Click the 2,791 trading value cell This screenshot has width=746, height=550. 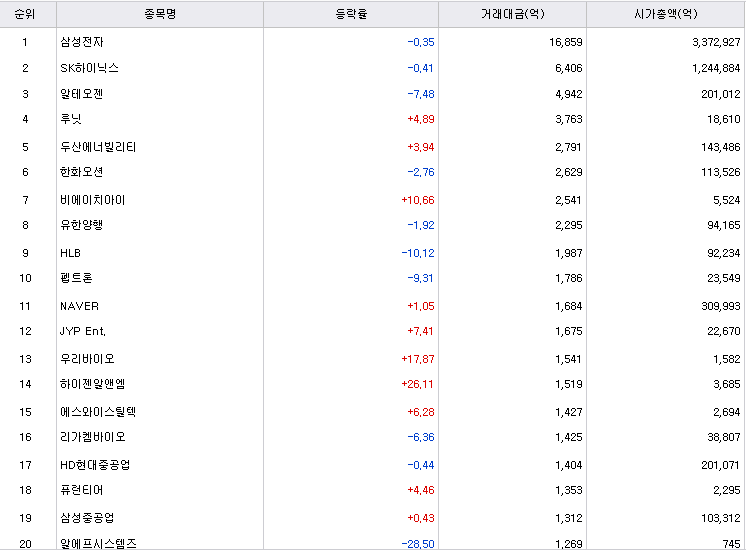[x=569, y=147]
